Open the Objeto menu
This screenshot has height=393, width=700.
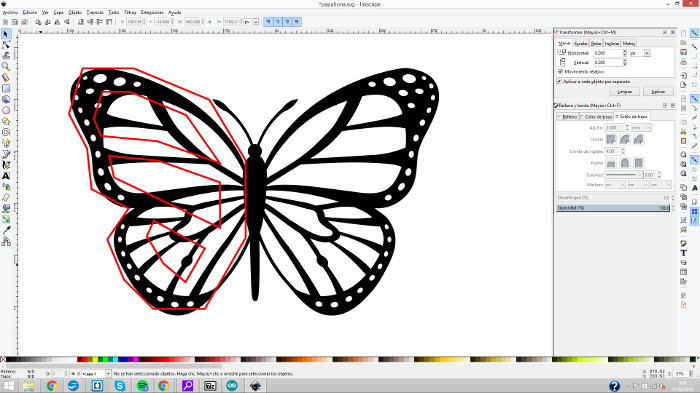coord(75,13)
